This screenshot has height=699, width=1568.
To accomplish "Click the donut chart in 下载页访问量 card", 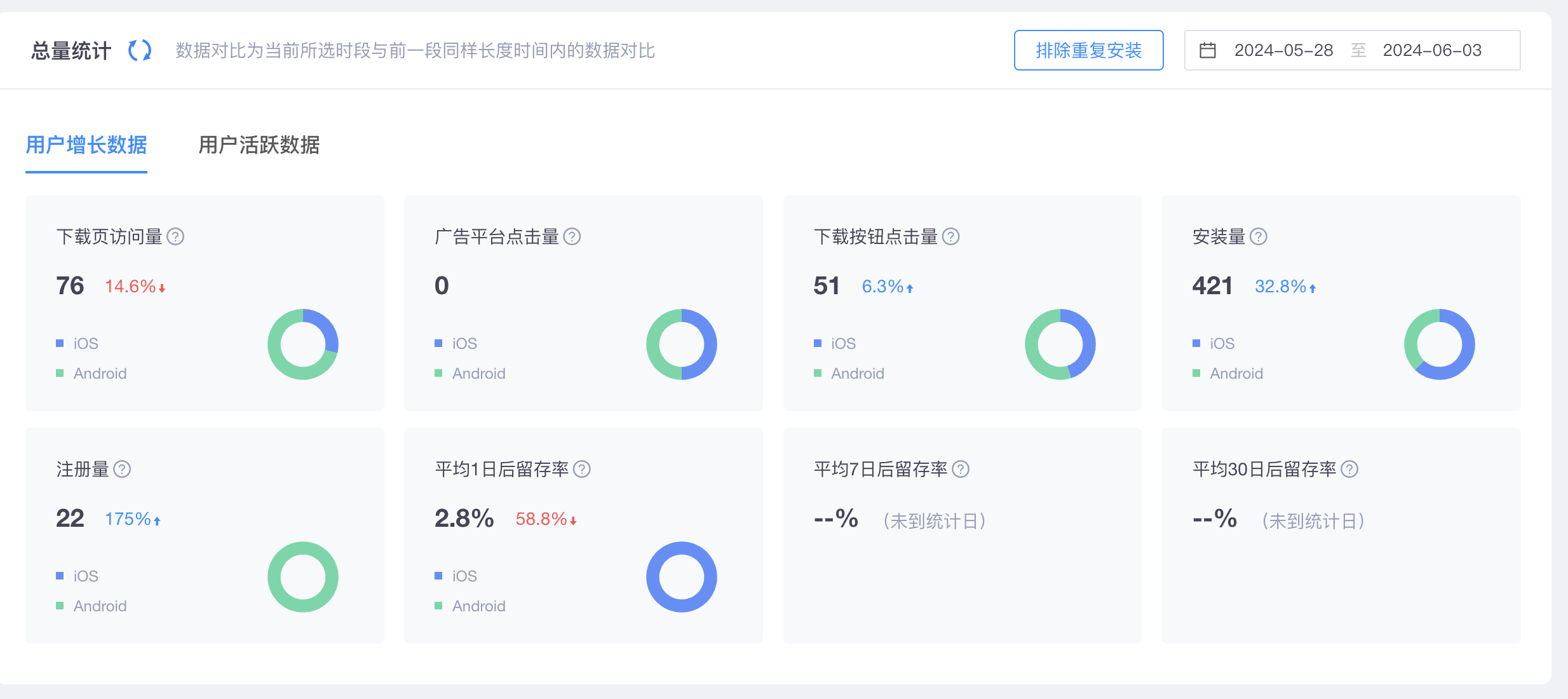I will 303,344.
